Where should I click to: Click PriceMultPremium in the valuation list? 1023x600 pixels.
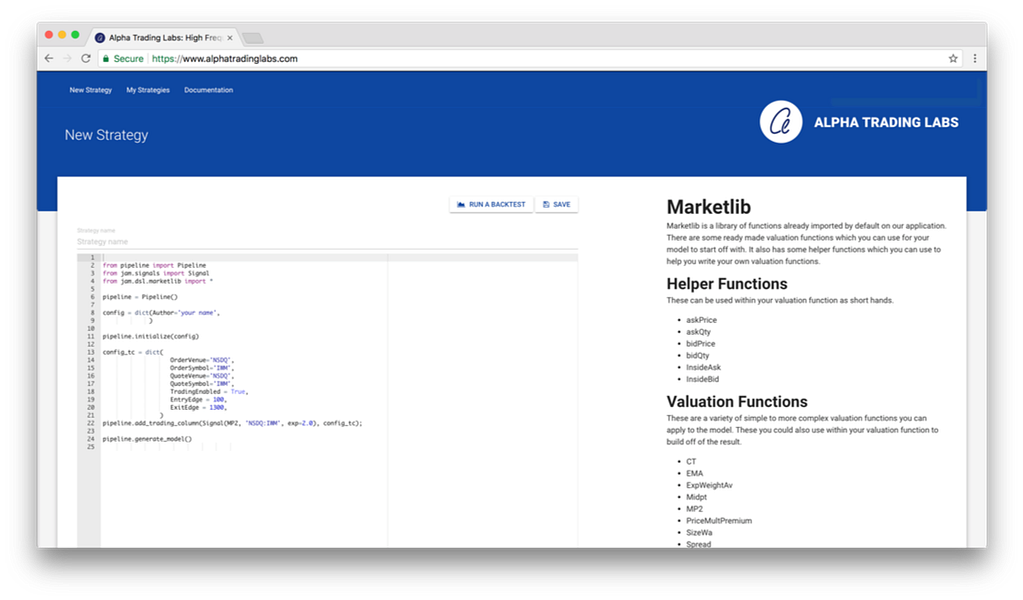coord(719,520)
